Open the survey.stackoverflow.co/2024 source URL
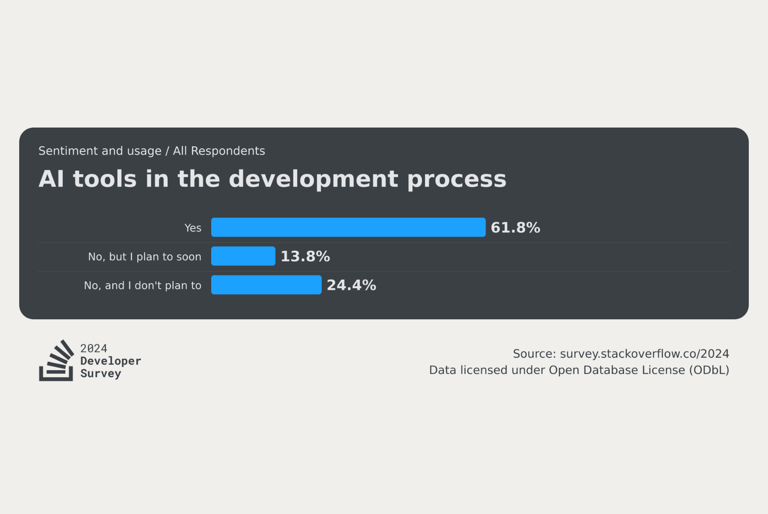Screen dimensions: 768x514 pos(644,354)
